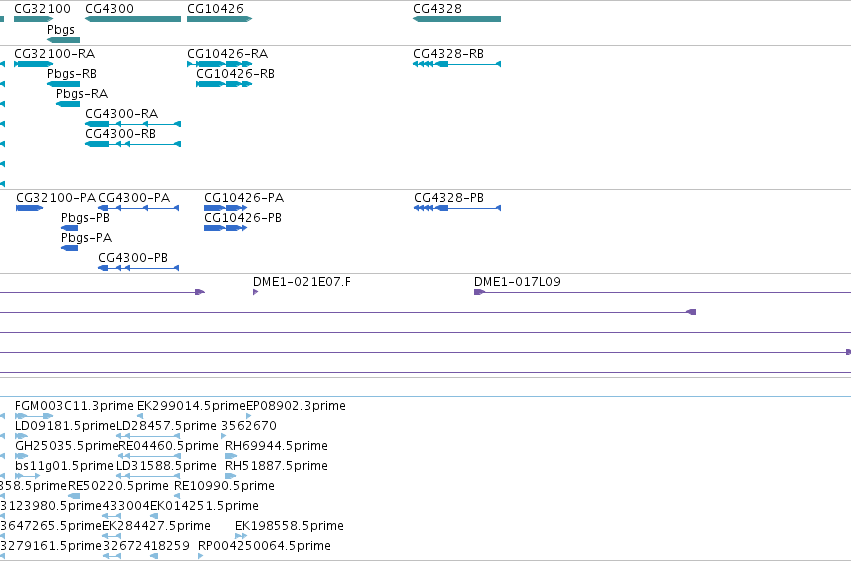Click the CG10426 gene bar
The width and height of the screenshot is (851, 561).
click(x=220, y=19)
